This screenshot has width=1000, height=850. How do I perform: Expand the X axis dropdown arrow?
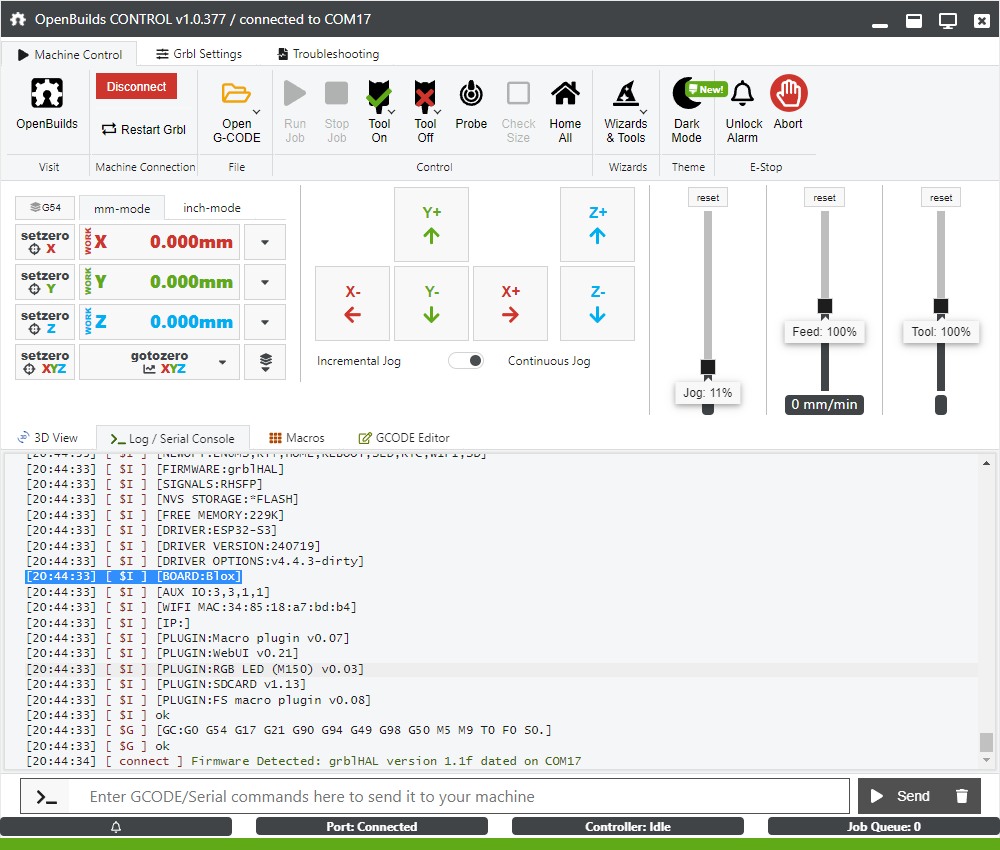(264, 242)
